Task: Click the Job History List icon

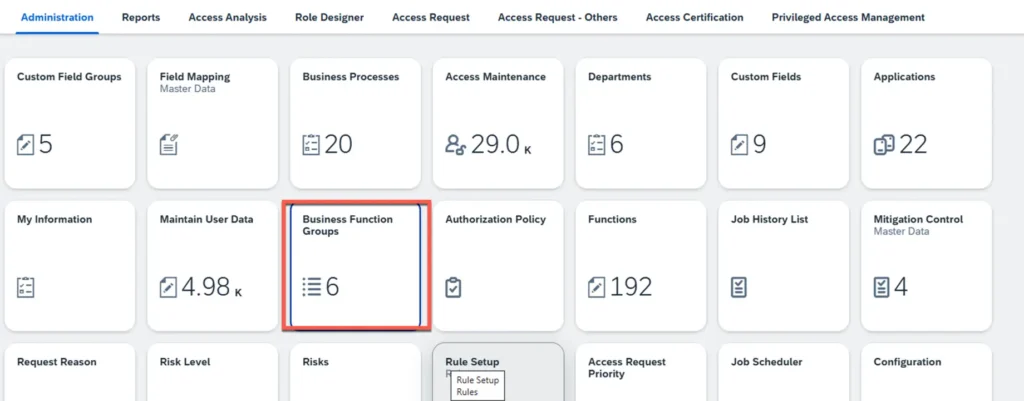Action: (740, 288)
